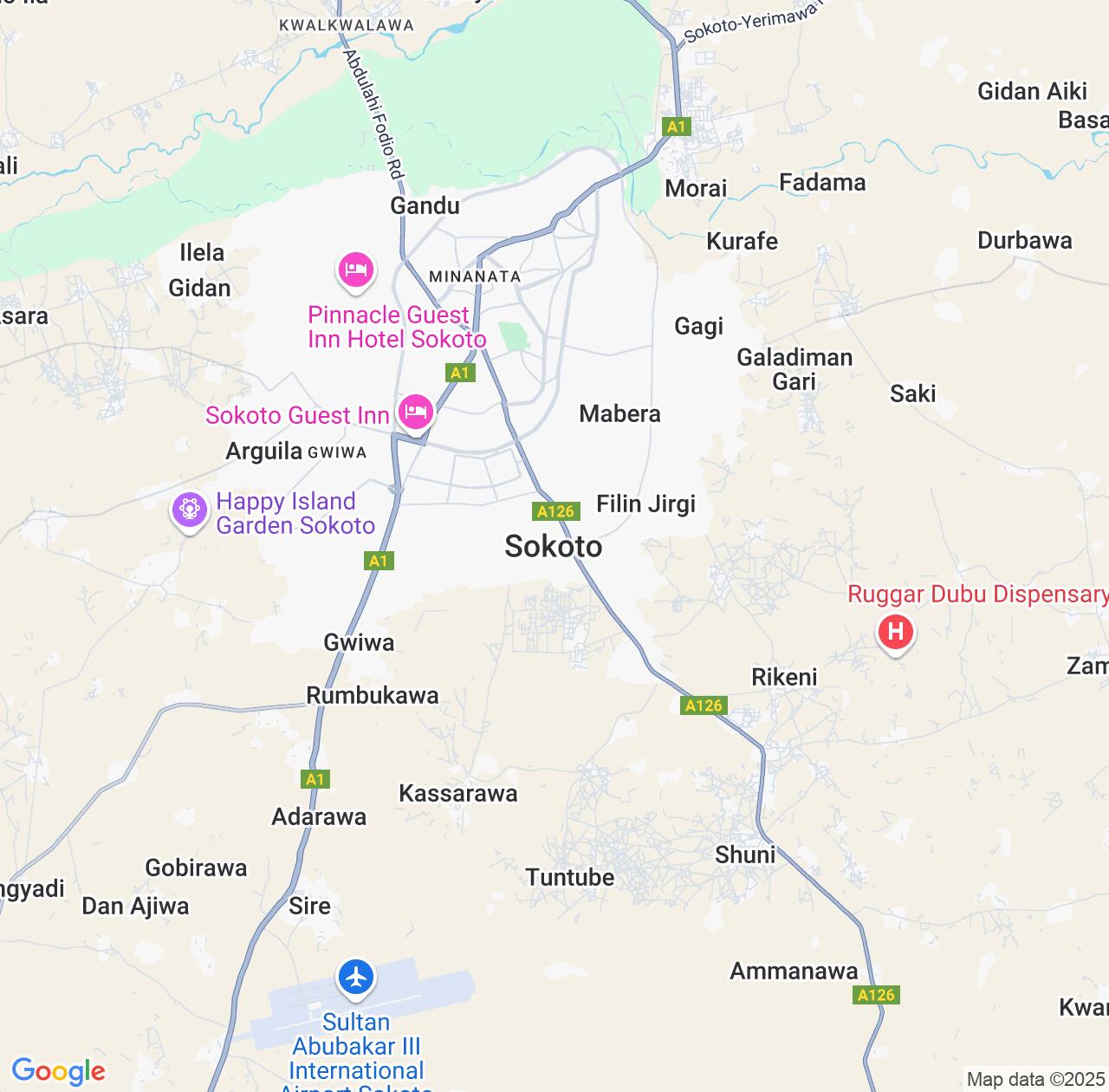
Task: Select the Shuni town label
Action: click(x=745, y=855)
